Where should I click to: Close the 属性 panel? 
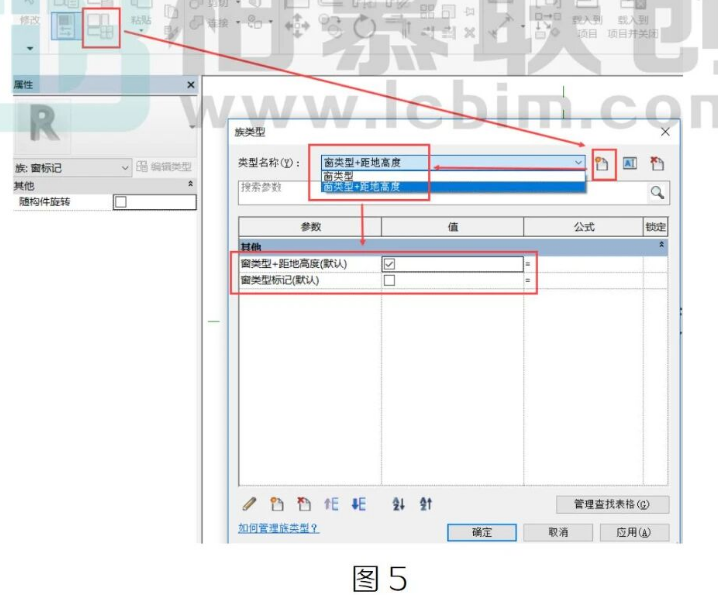pos(191,85)
